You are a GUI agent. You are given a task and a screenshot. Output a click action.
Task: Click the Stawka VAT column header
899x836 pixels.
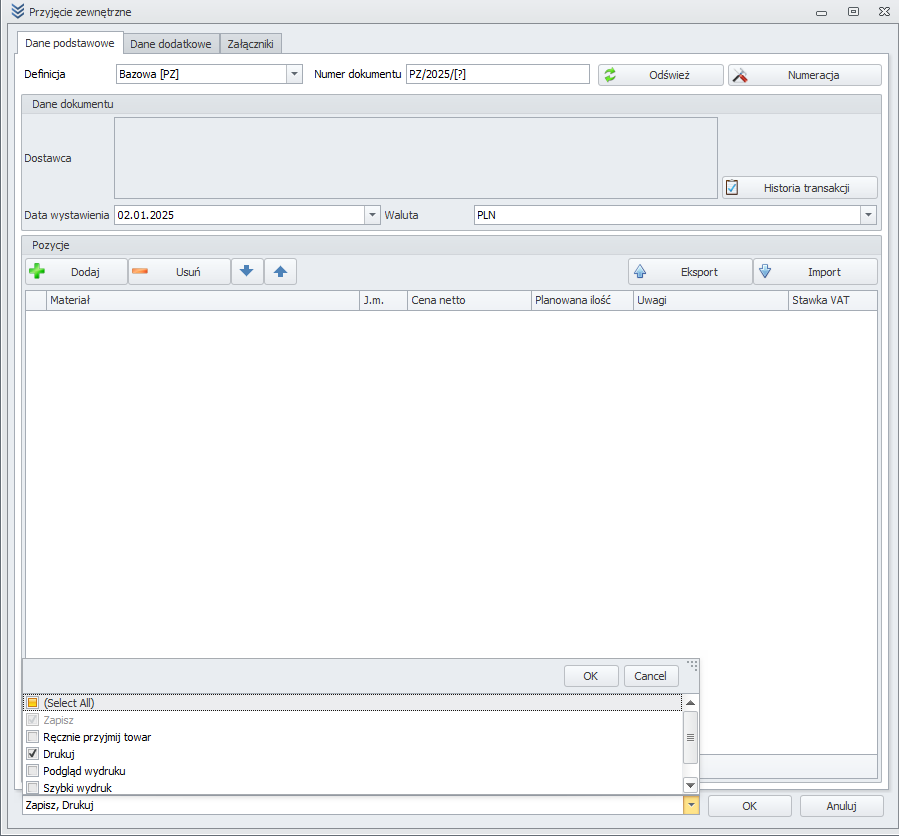pyautogui.click(x=833, y=300)
